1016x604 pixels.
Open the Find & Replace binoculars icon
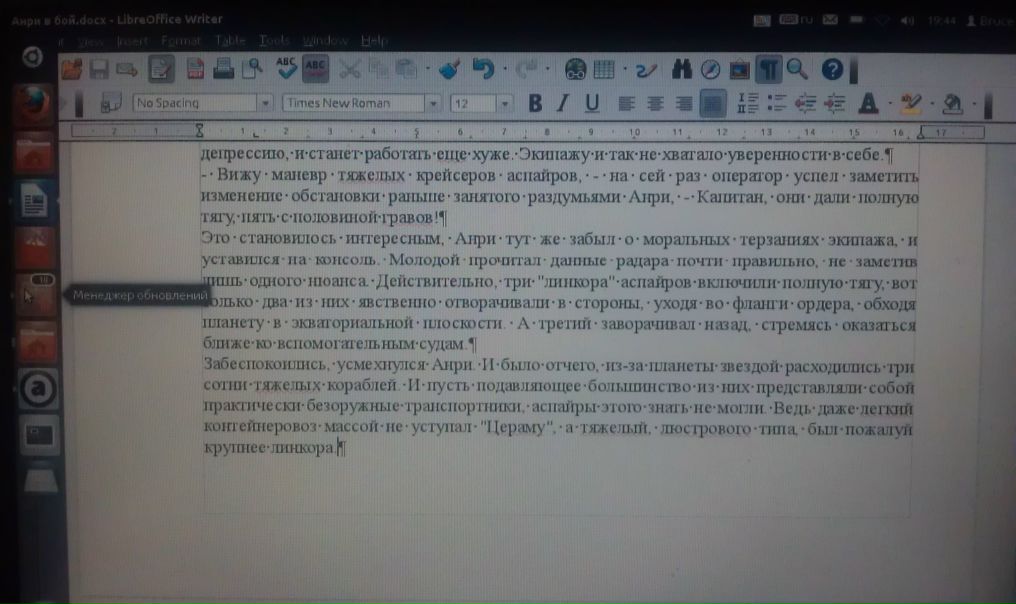point(684,69)
